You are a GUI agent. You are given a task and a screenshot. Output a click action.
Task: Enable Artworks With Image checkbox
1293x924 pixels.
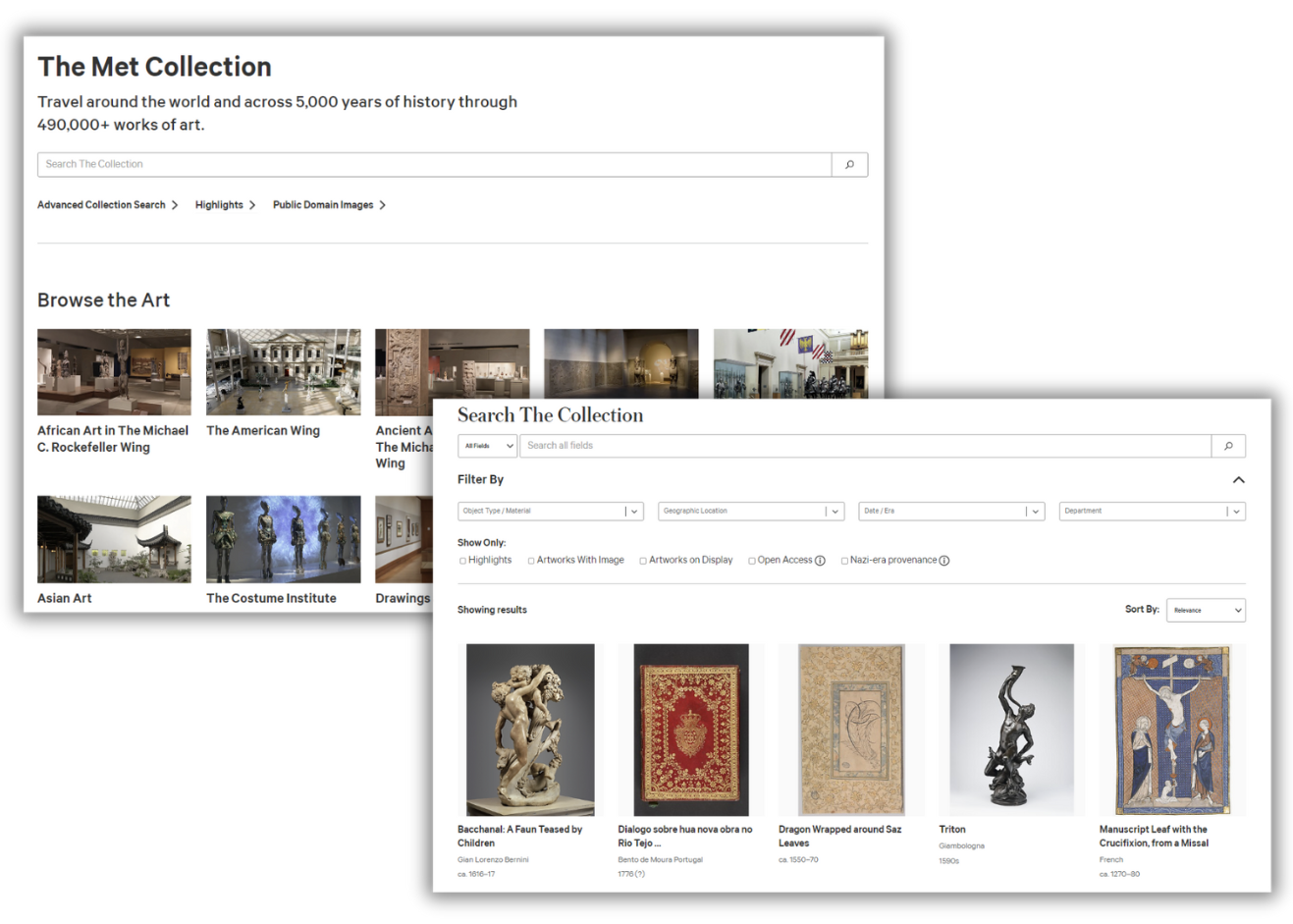coord(531,561)
